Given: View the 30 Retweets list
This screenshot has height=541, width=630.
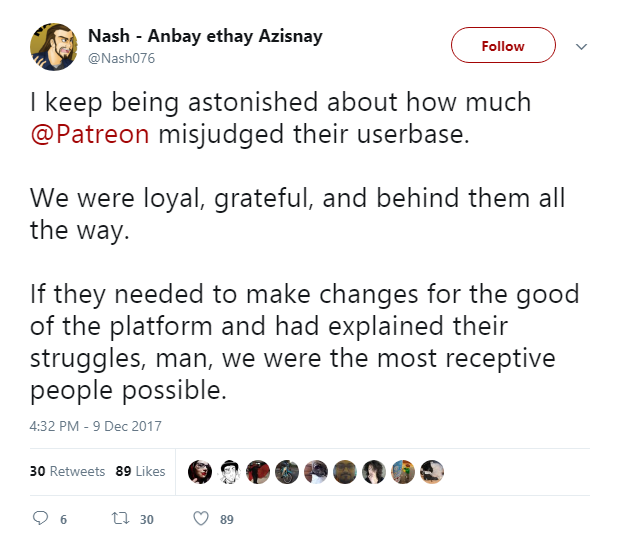Looking at the screenshot, I should coord(67,471).
